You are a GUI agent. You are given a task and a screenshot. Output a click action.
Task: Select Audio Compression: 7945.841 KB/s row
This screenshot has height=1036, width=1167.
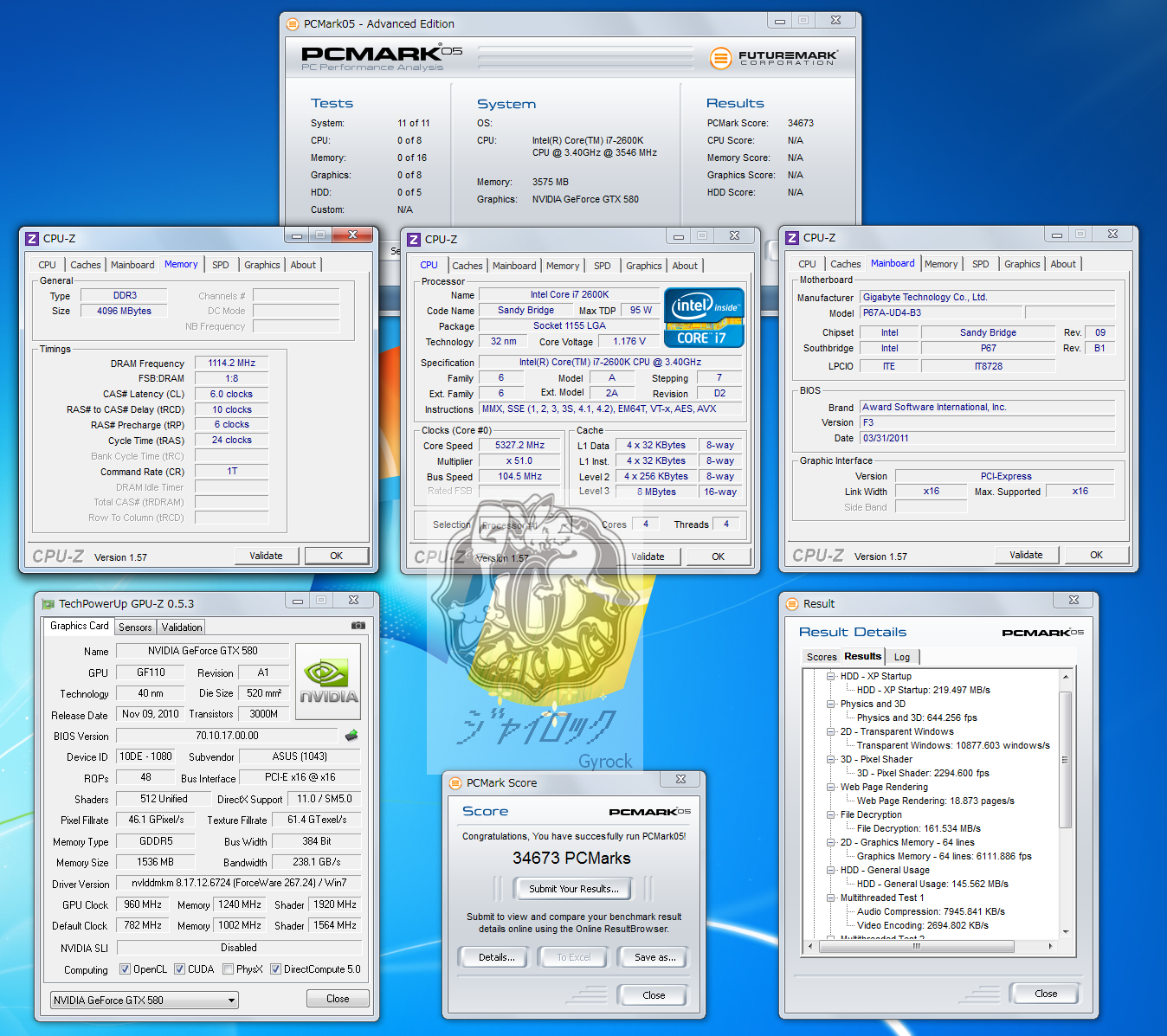[x=931, y=911]
